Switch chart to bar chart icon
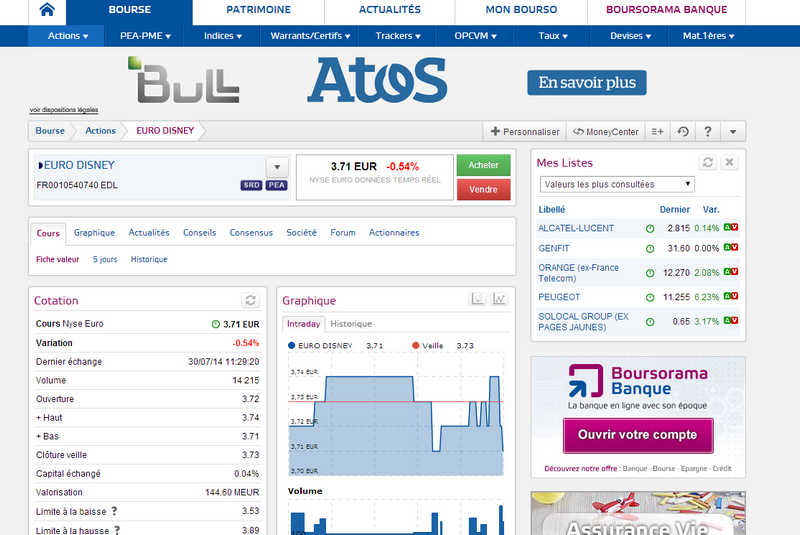The width and height of the screenshot is (800, 535). [x=477, y=299]
